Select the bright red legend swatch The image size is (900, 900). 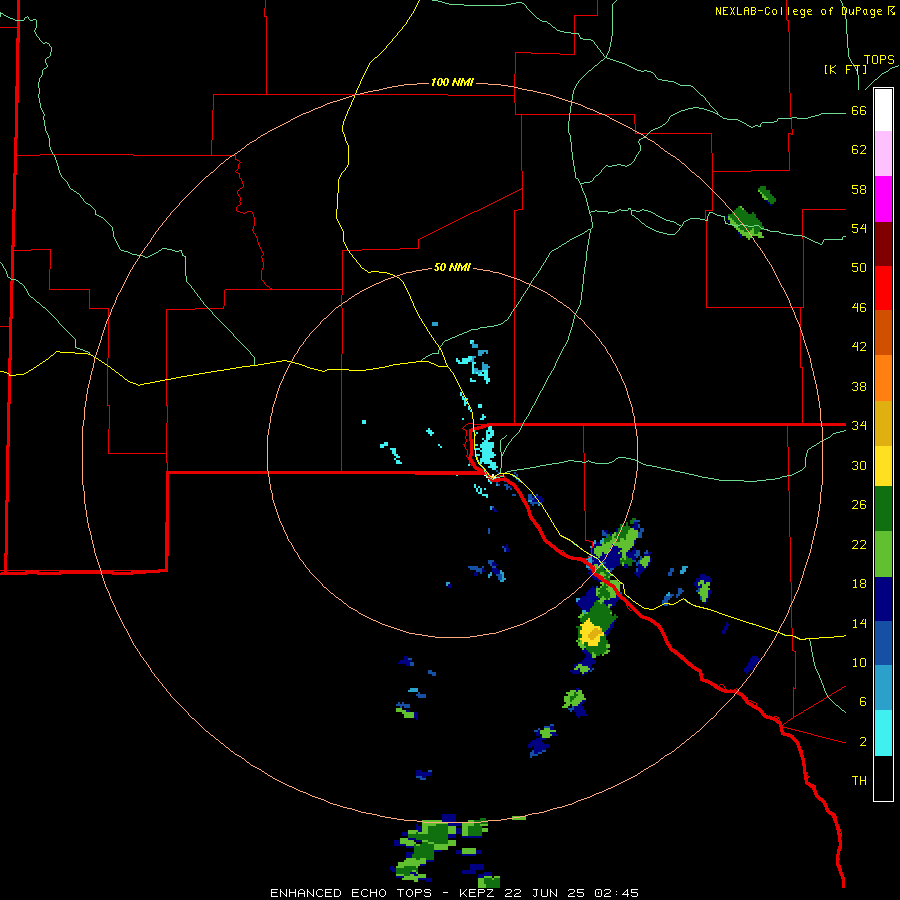pos(883,288)
